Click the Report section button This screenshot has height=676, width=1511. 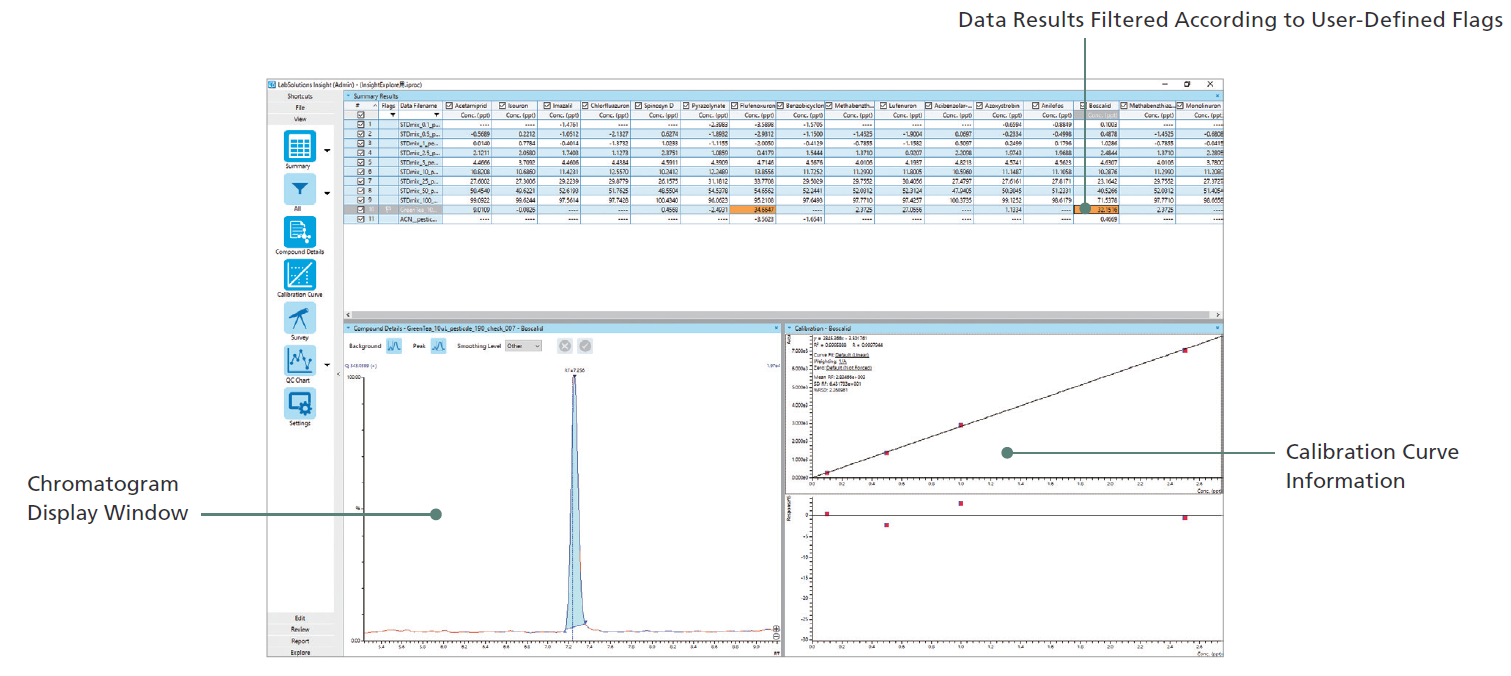[299, 641]
